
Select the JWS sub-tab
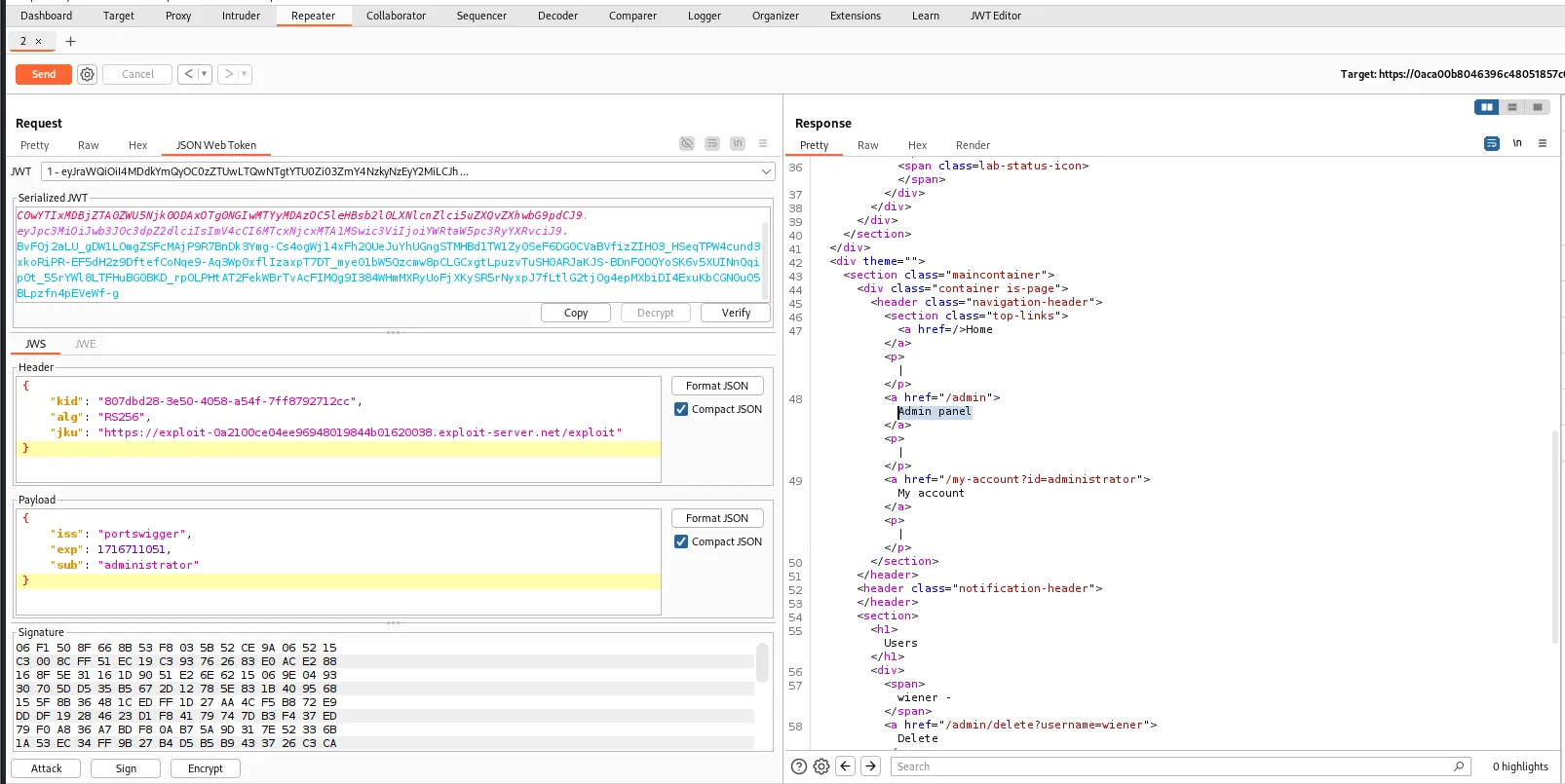(x=36, y=344)
